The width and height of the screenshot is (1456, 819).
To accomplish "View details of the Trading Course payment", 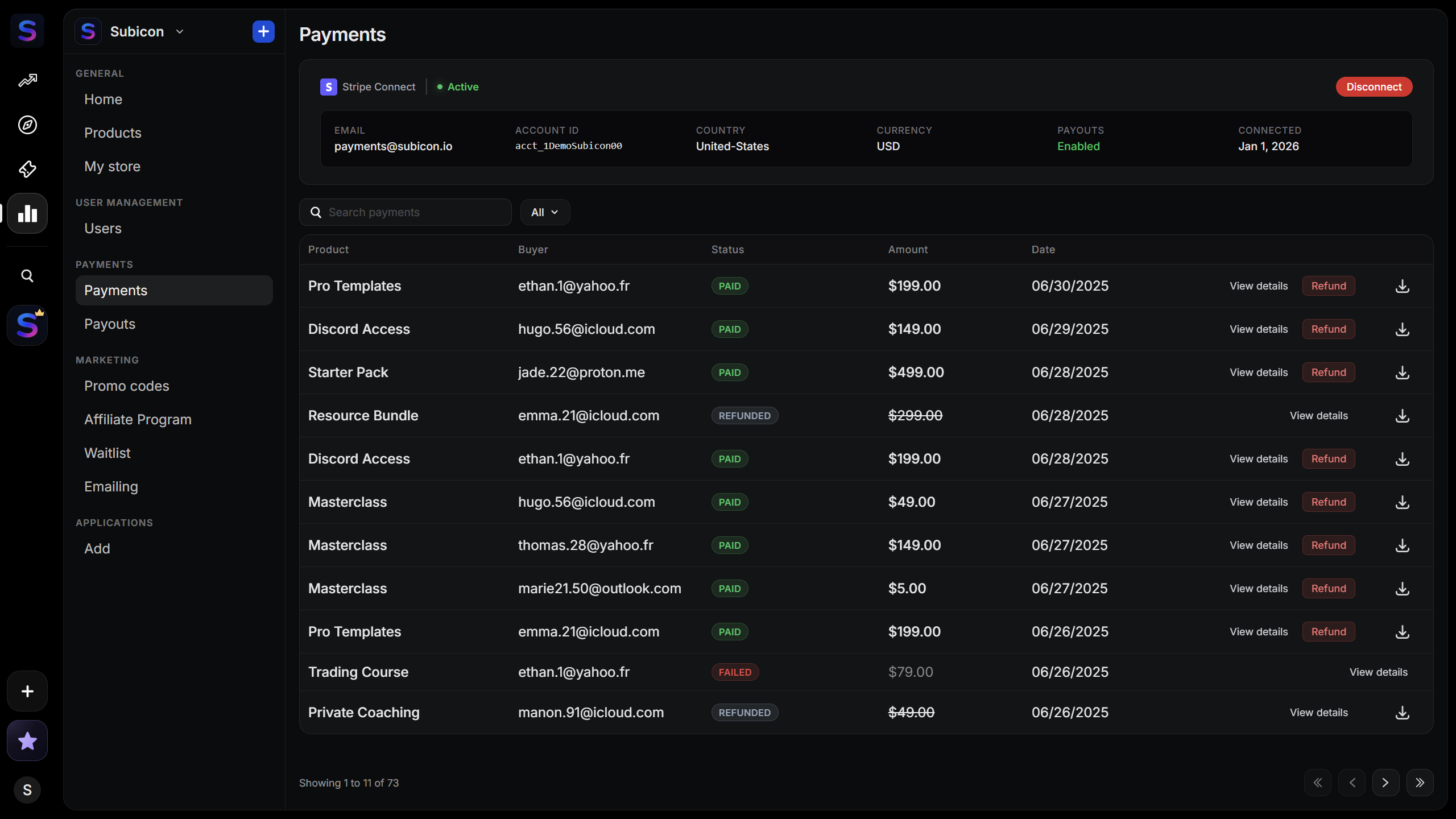I will [1379, 672].
